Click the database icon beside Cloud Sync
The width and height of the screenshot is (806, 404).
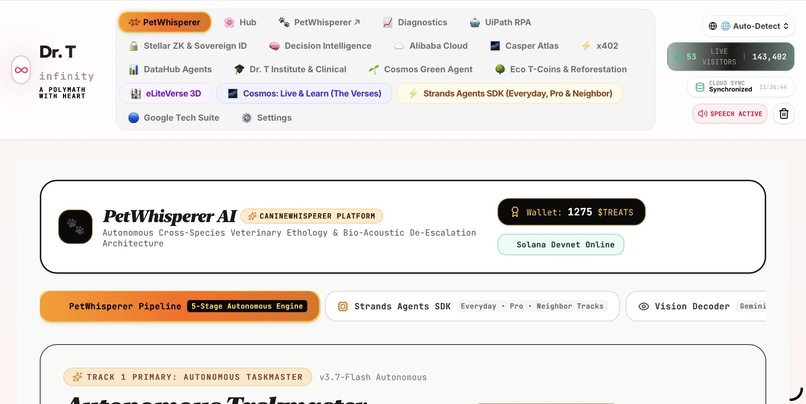(700, 87)
